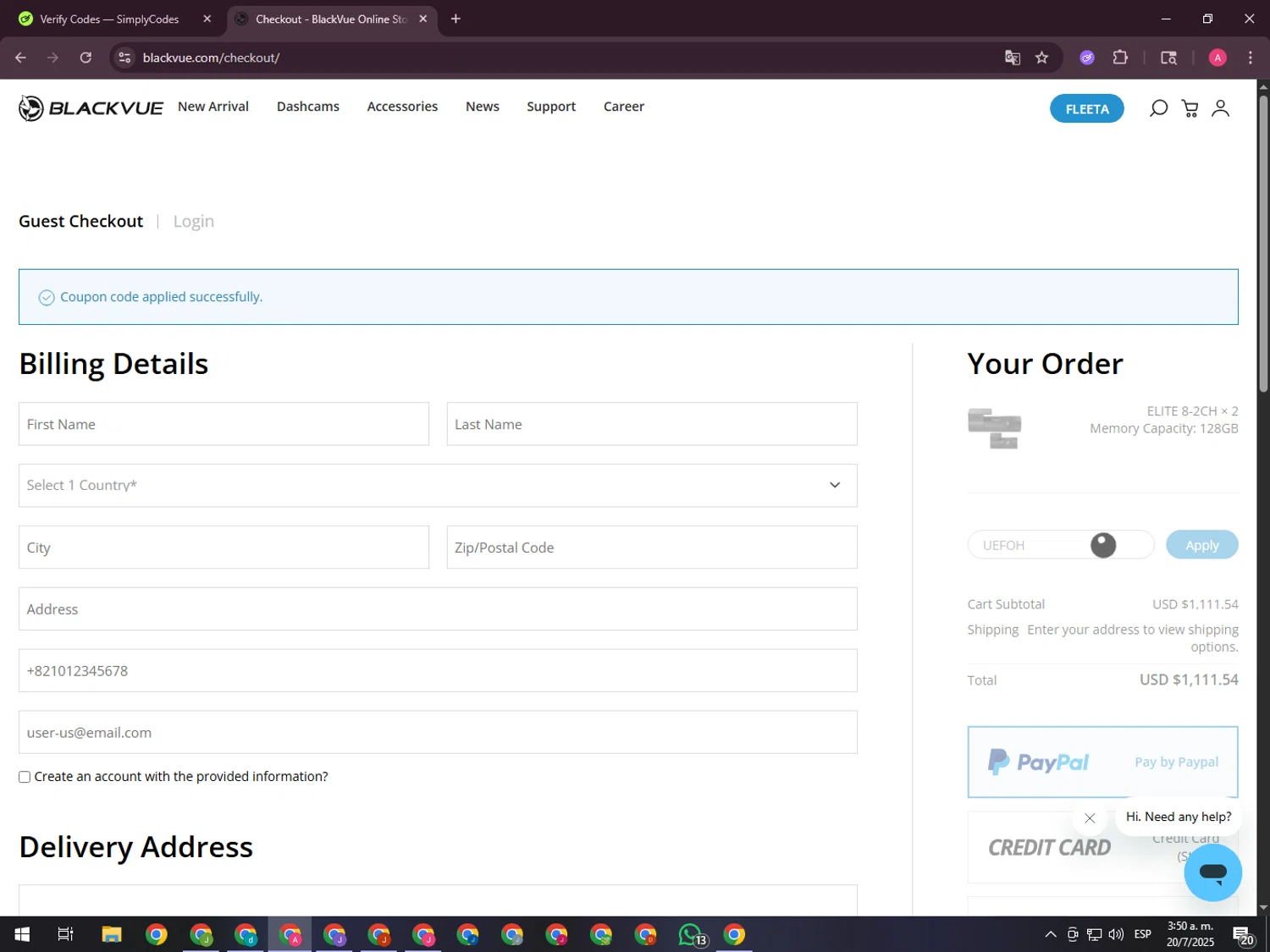Image resolution: width=1270 pixels, height=952 pixels.
Task: Apply the coupon code
Action: (1201, 545)
